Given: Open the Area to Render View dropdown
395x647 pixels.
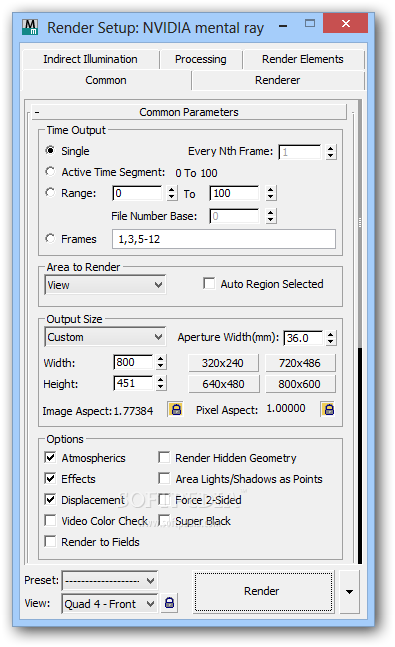Looking at the screenshot, I should coord(105,285).
